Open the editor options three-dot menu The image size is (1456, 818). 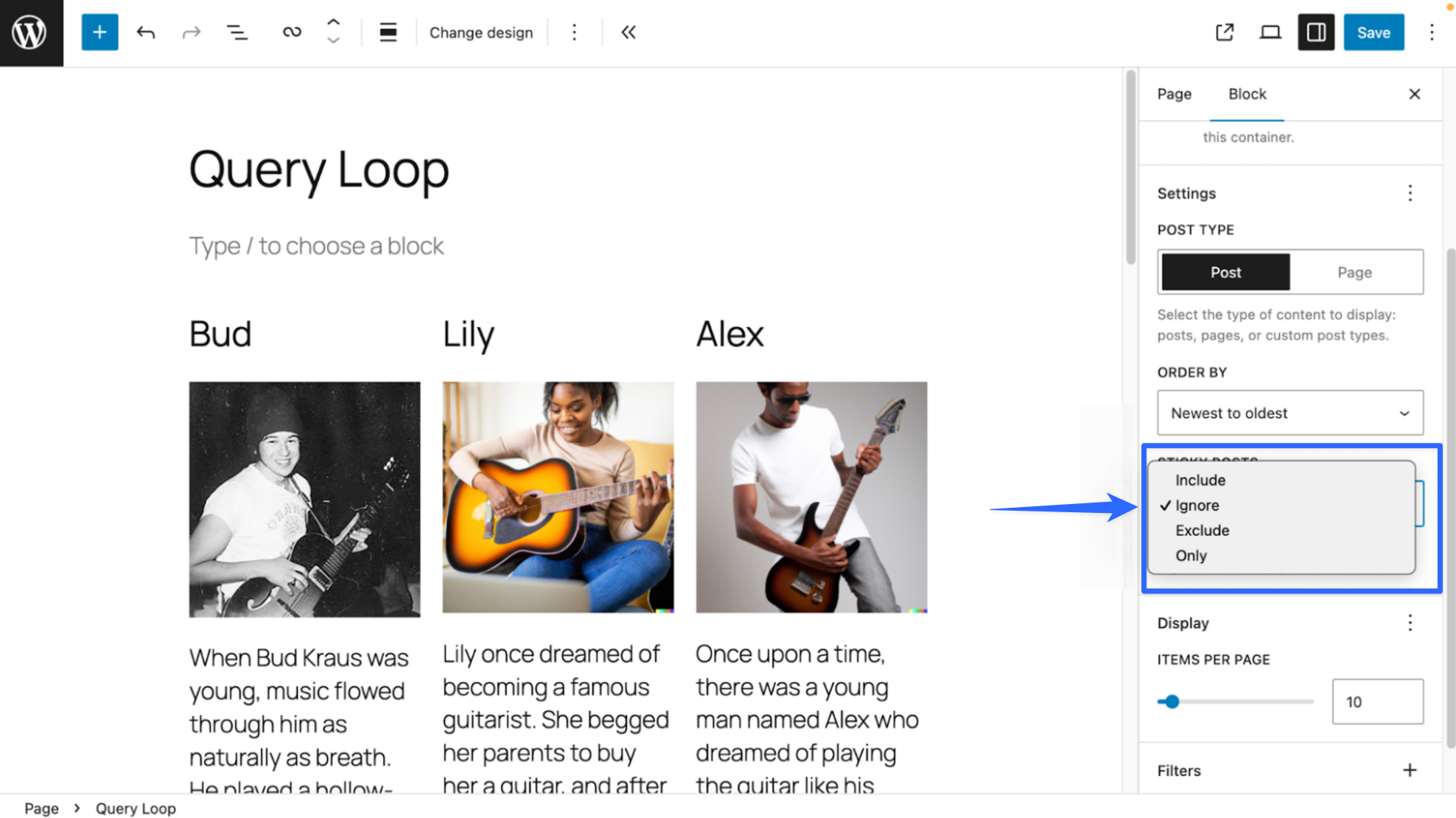tap(1432, 32)
